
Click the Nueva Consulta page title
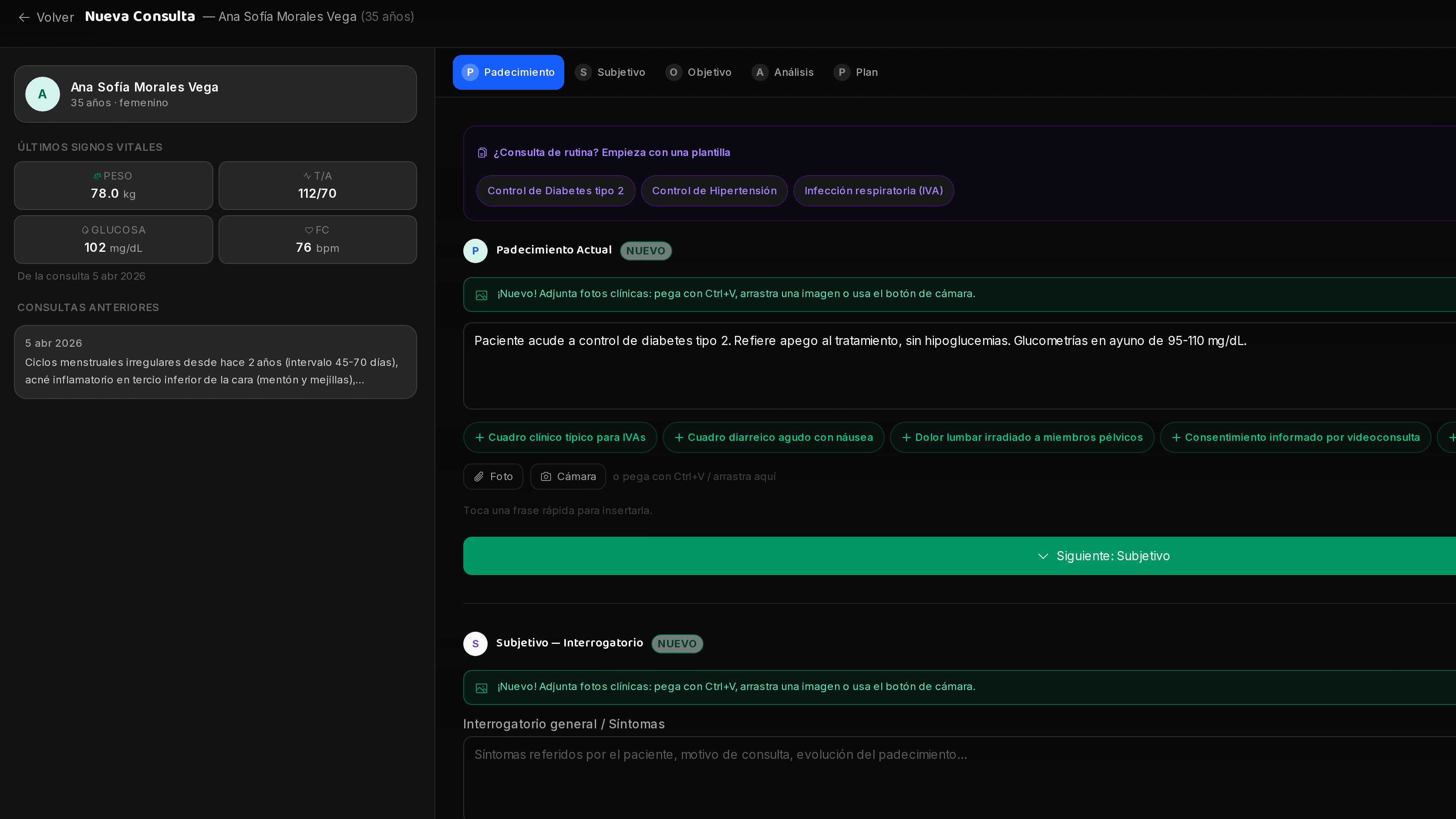pyautogui.click(x=140, y=17)
